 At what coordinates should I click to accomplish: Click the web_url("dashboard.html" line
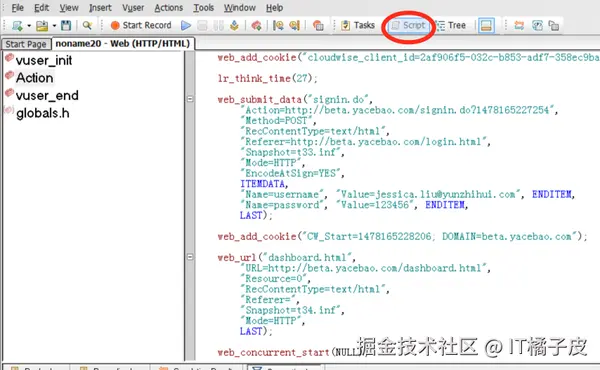pyautogui.click(x=286, y=258)
